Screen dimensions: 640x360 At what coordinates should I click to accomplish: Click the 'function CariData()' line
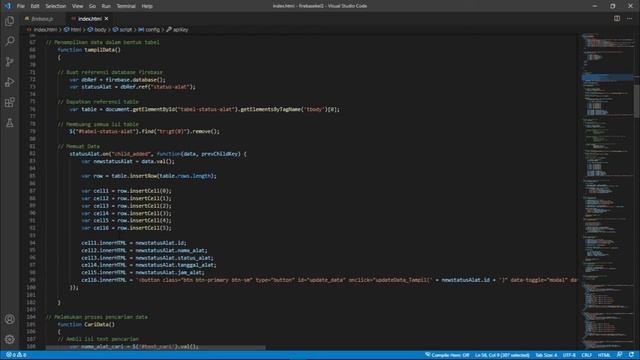tap(86, 324)
